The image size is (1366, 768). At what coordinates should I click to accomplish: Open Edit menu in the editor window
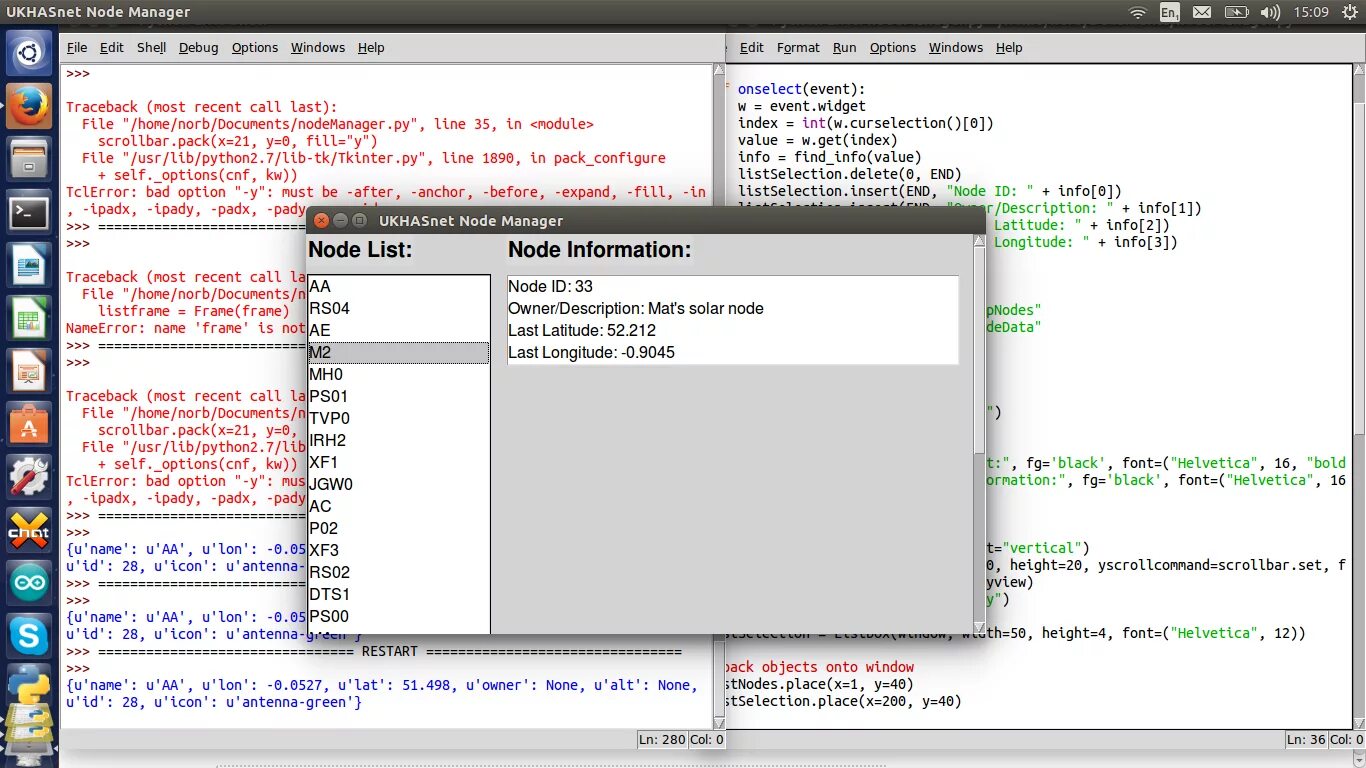(752, 47)
